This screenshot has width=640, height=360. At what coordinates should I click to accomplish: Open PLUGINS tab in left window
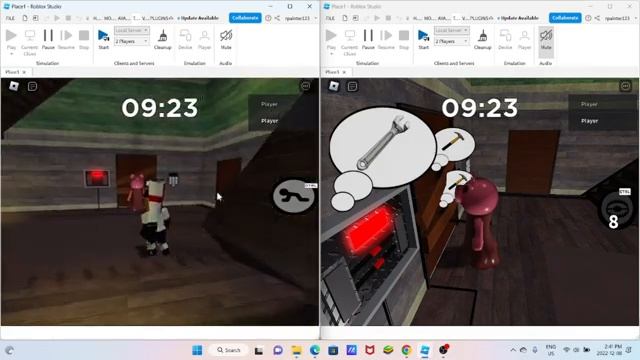160,18
